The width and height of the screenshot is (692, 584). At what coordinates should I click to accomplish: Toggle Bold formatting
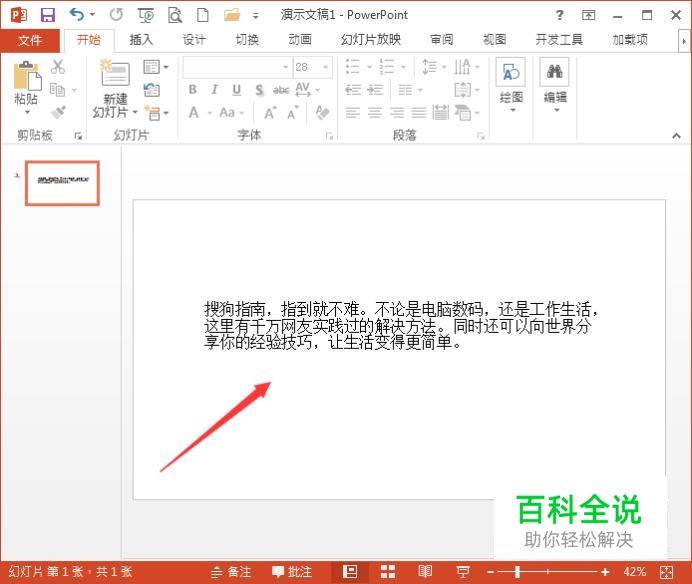pos(193,90)
